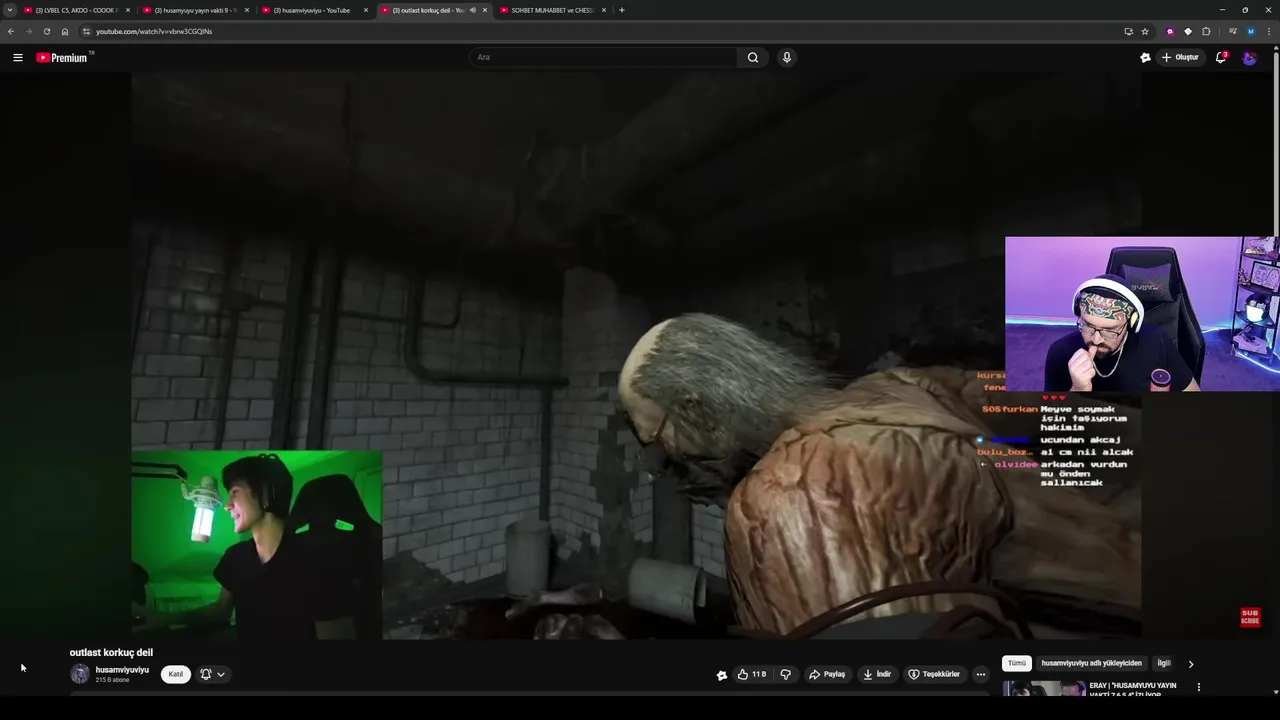Open the notifications bell in the header

click(x=1221, y=57)
